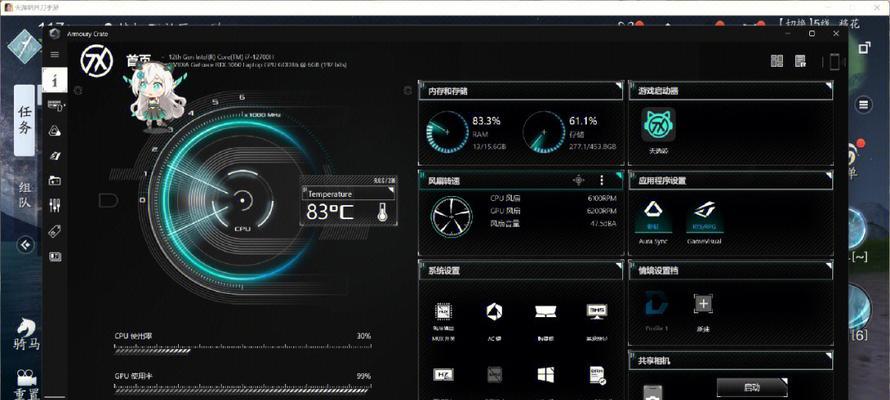This screenshot has height=400, width=890.
Task: Click the storage usage gauge
Action: 544,132
